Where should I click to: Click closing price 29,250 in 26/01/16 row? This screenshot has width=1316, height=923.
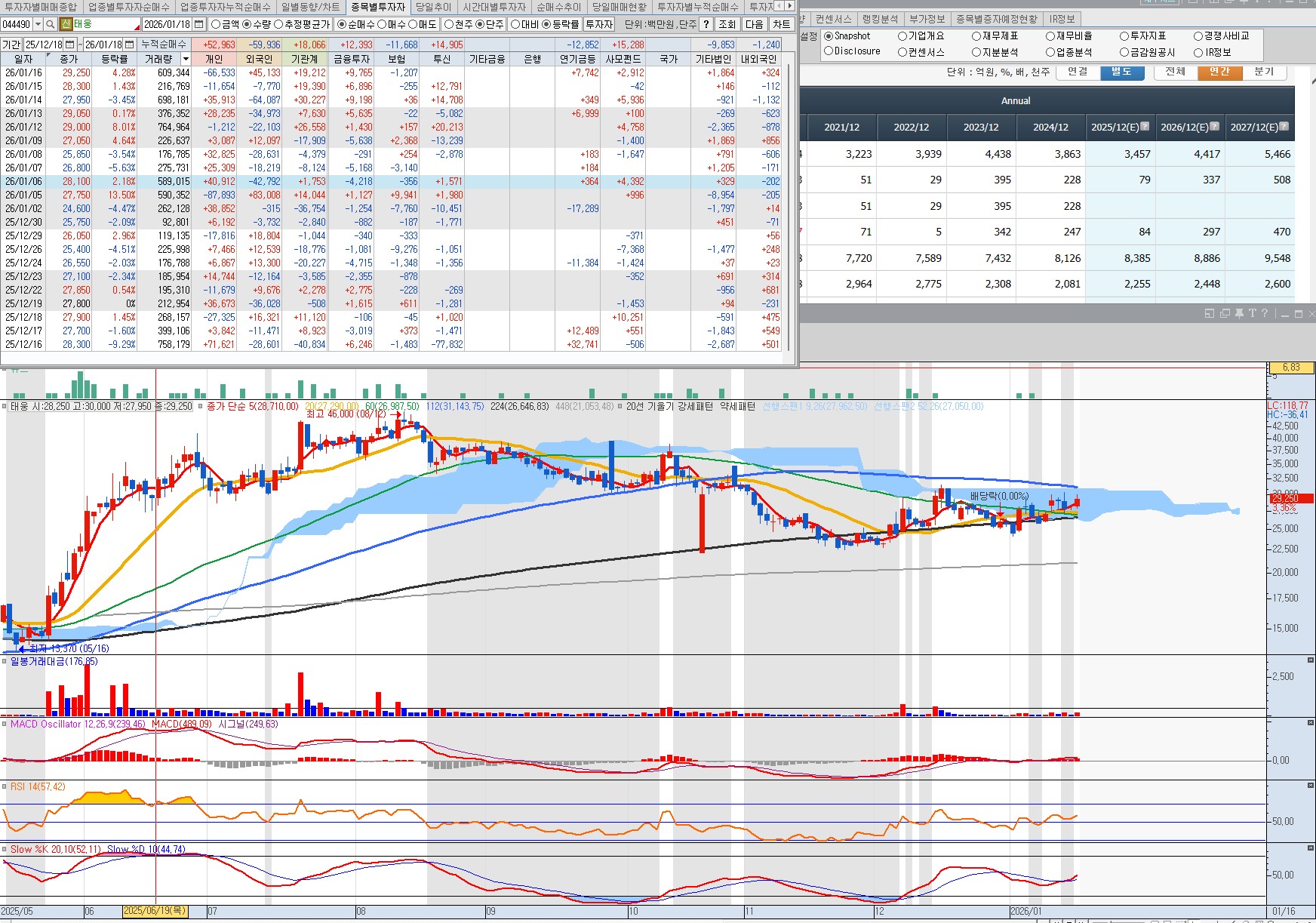[x=76, y=72]
